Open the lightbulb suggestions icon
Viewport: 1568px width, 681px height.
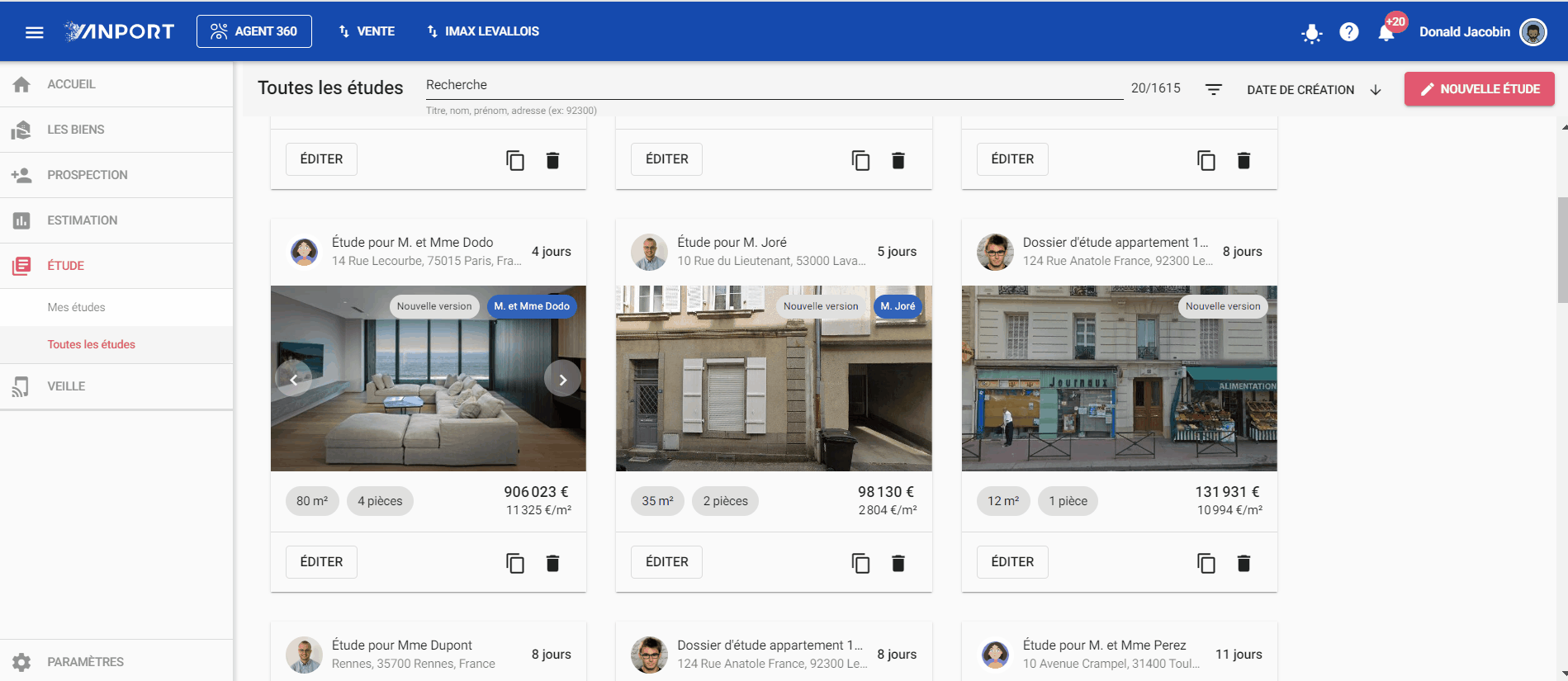[1311, 33]
